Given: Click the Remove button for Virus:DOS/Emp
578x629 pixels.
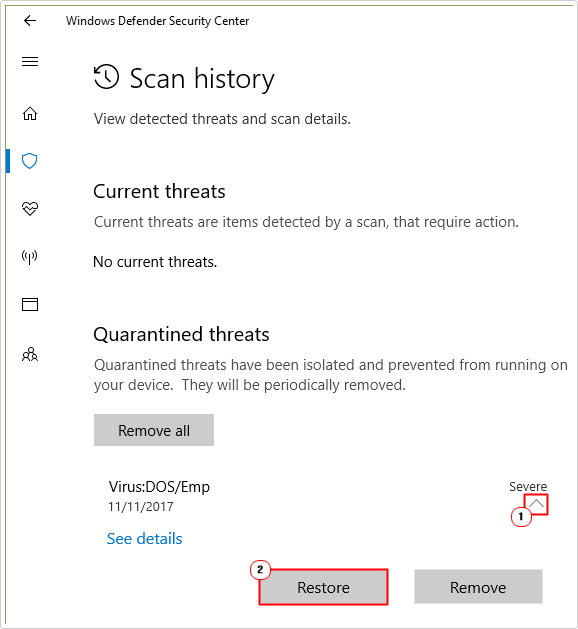Looking at the screenshot, I should pos(478,587).
